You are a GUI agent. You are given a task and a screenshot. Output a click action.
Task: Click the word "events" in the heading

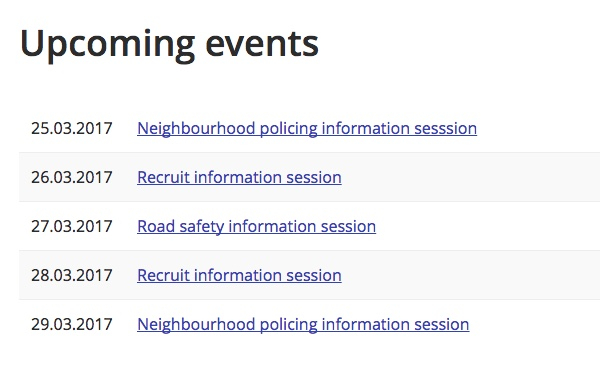(x=262, y=45)
